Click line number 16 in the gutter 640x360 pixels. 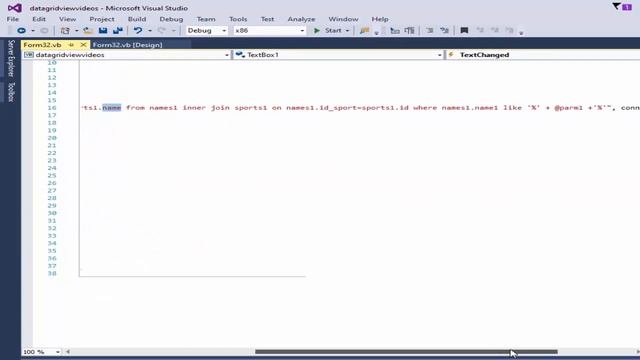pos(52,108)
